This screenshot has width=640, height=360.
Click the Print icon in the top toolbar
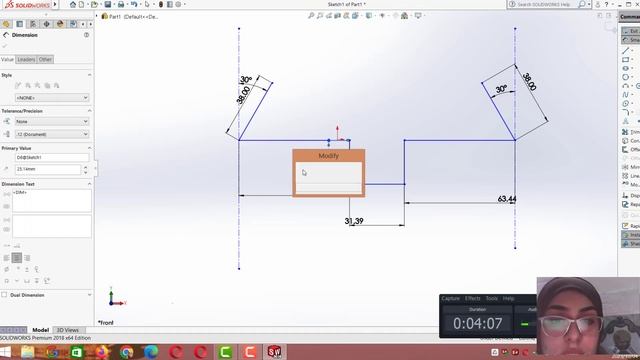[121, 4]
